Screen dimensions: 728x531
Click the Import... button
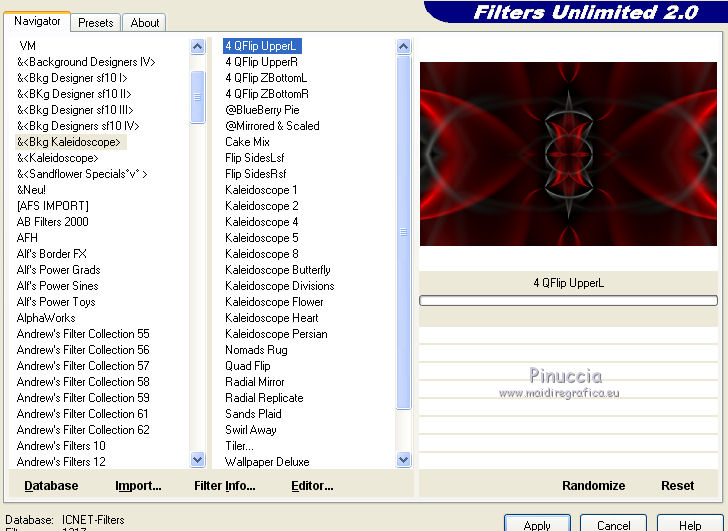tap(138, 486)
